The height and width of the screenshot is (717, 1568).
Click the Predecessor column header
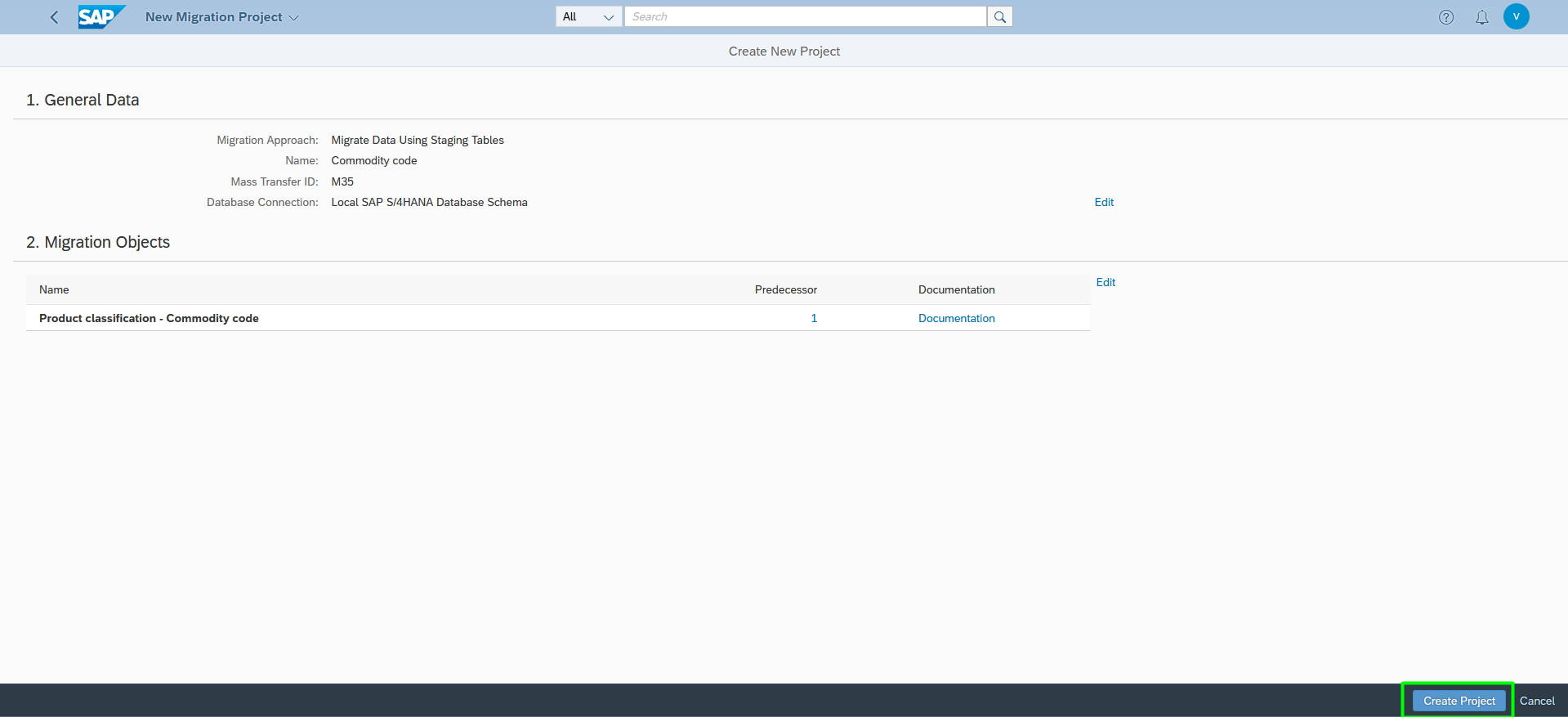click(x=785, y=289)
